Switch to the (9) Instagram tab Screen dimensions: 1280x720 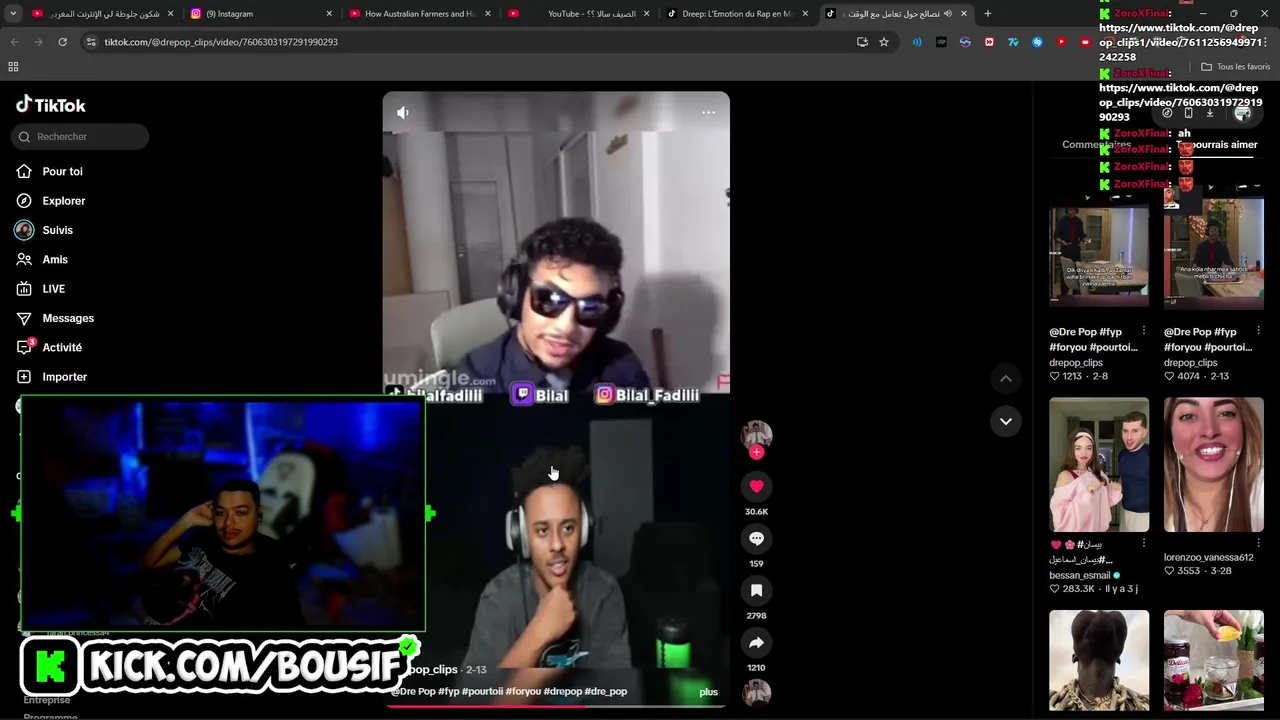[262, 14]
